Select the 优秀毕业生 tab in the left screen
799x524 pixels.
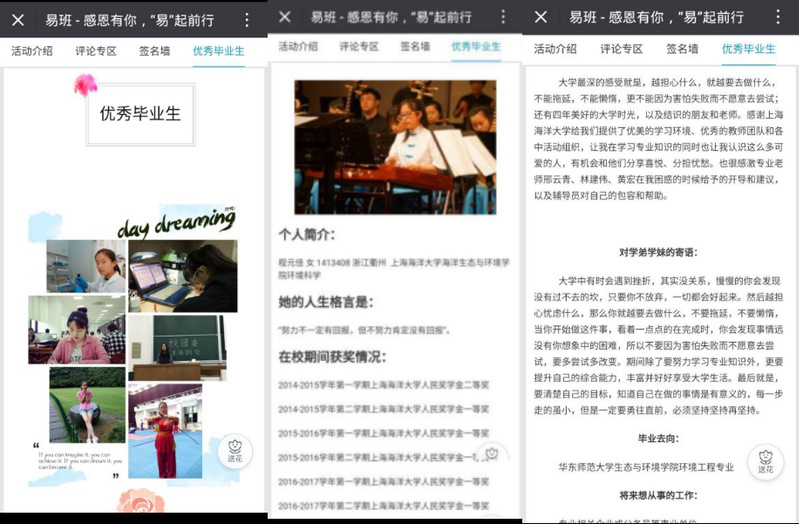point(218,50)
